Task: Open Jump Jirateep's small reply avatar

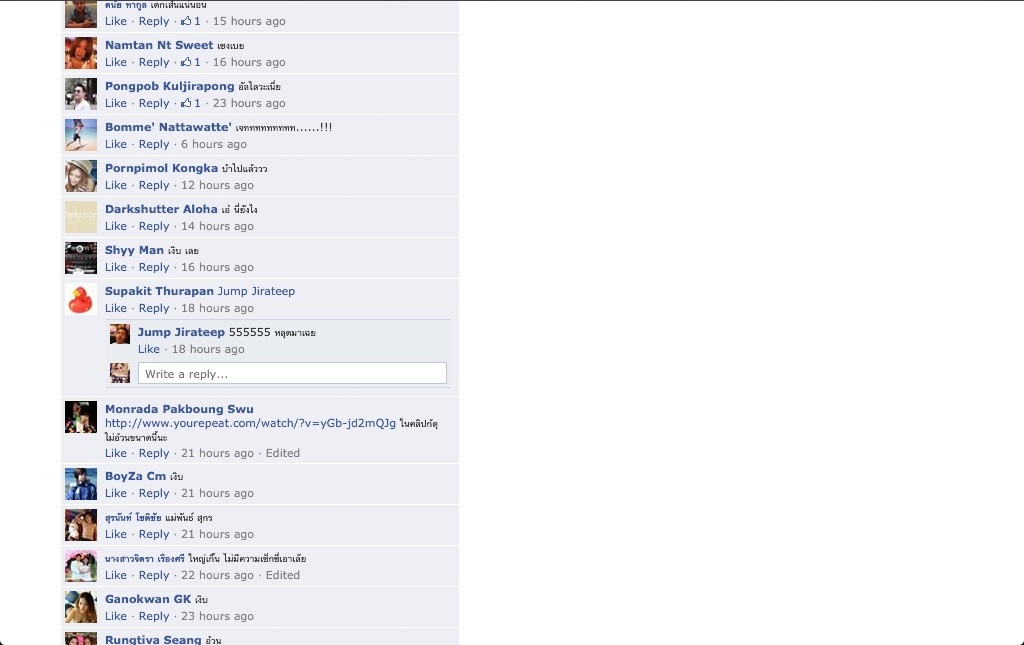Action: coord(120,334)
